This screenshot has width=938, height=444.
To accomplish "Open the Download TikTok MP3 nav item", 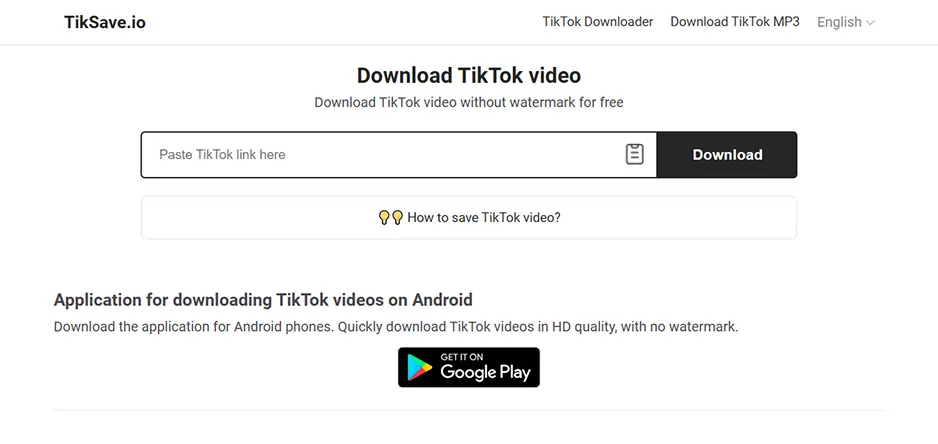I will pos(735,22).
